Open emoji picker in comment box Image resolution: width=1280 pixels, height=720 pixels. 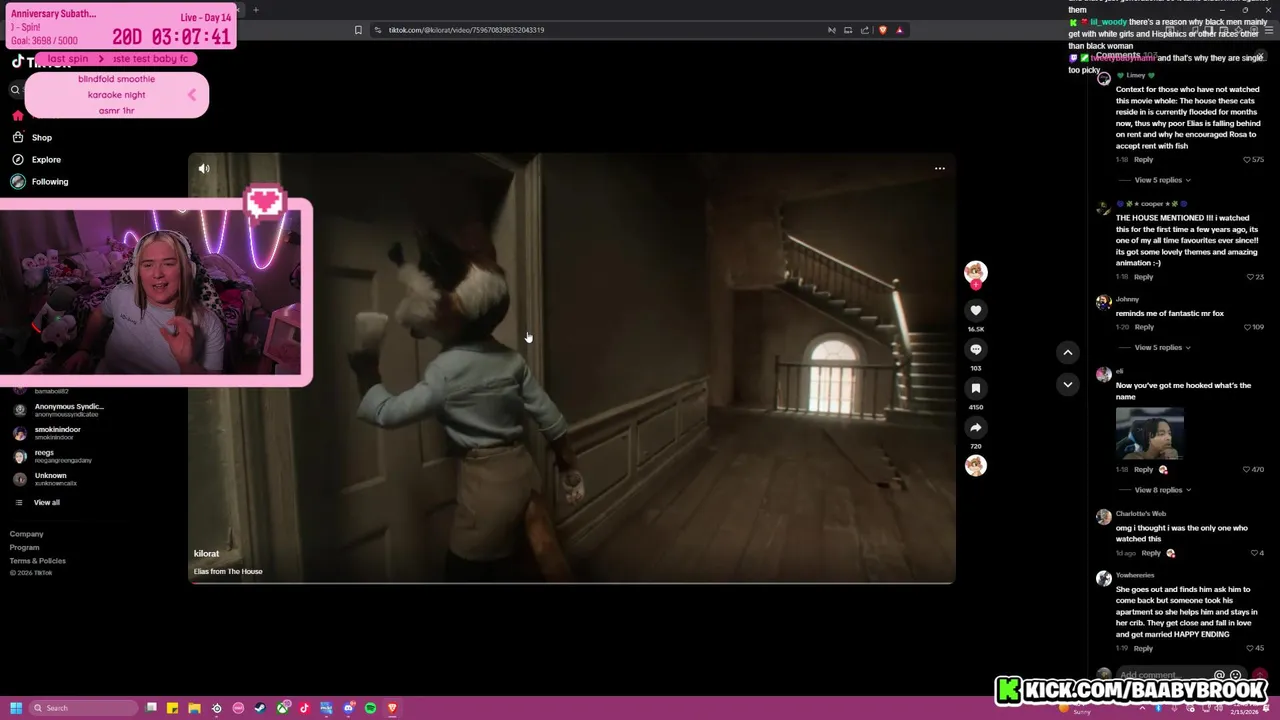pos(1236,676)
